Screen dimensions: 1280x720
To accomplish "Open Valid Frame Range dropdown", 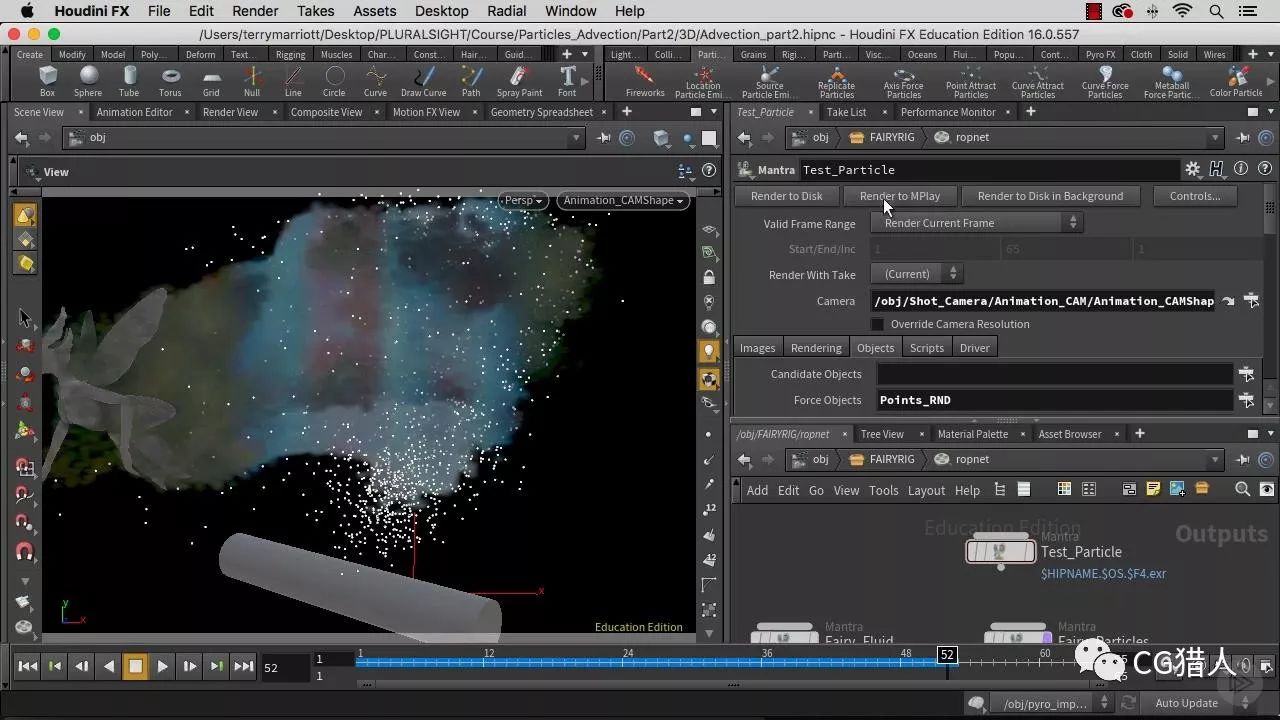I will [x=977, y=223].
